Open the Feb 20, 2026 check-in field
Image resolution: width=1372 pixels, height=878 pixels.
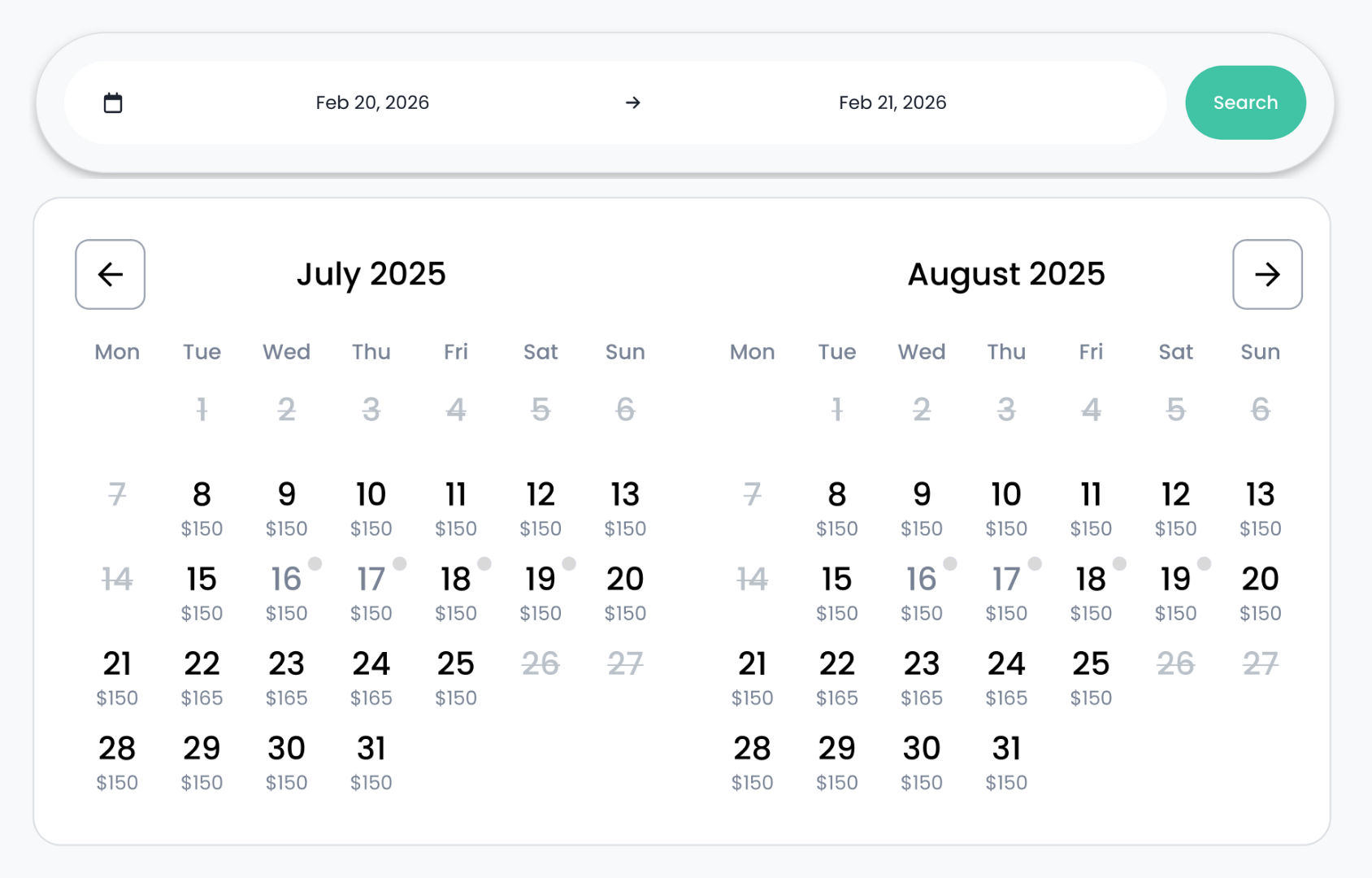click(x=372, y=103)
